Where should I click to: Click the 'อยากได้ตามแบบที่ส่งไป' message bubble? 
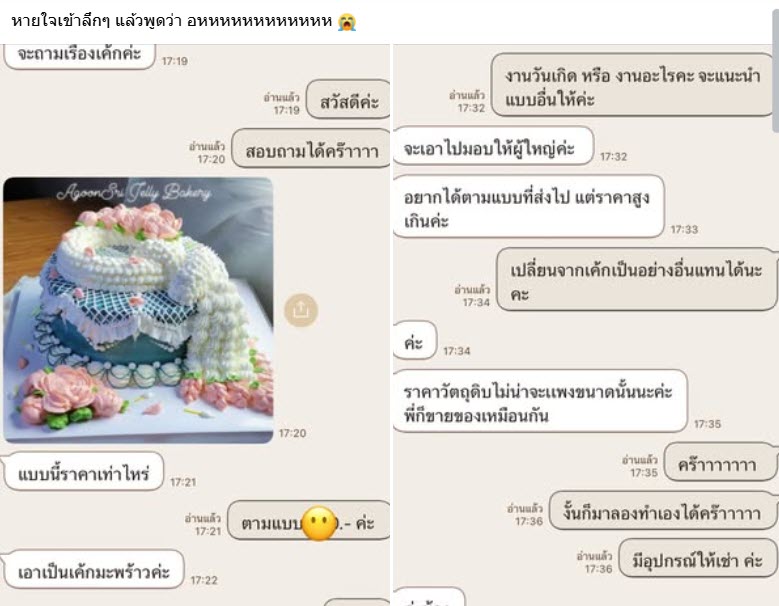(529, 206)
